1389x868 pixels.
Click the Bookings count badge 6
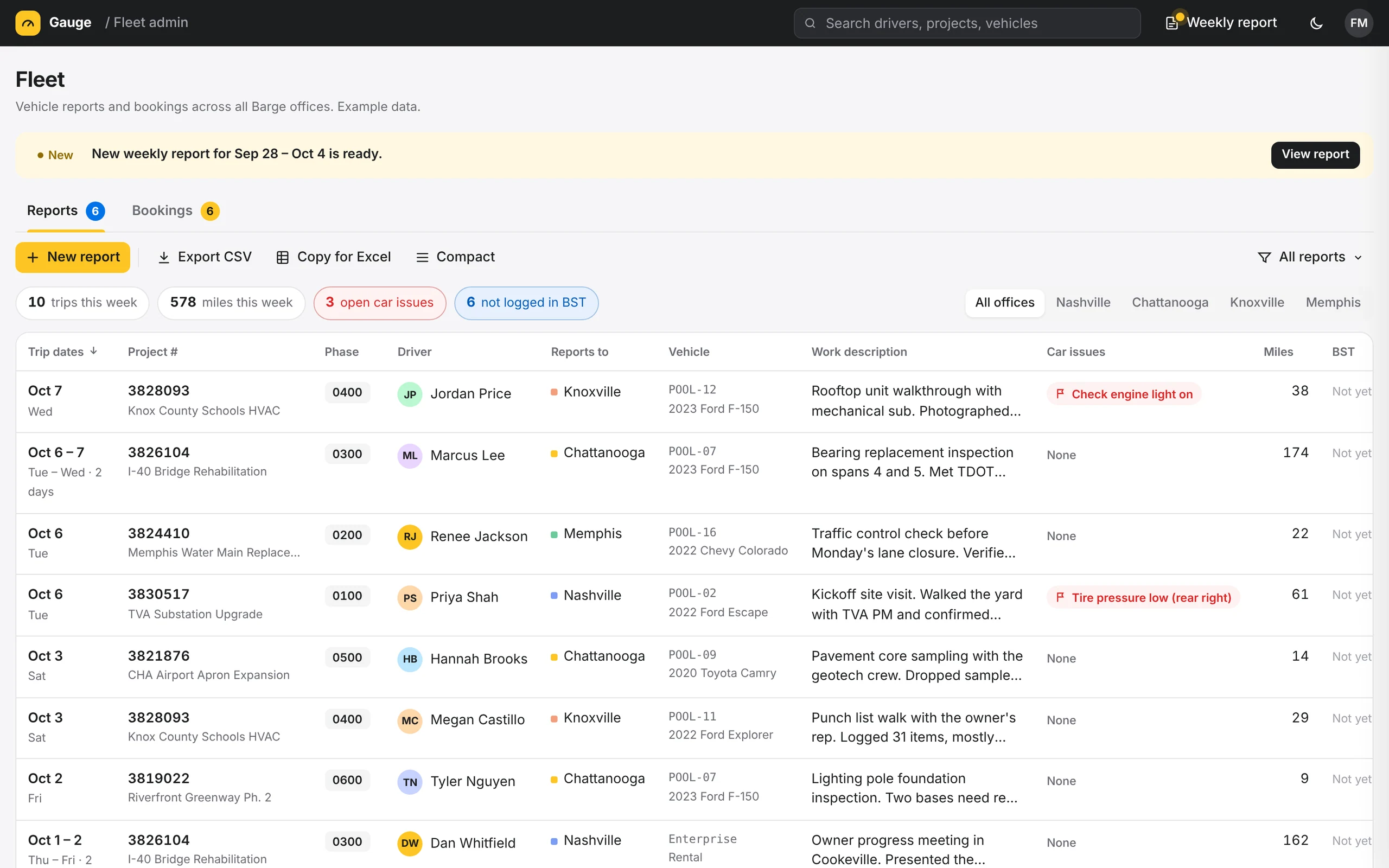pyautogui.click(x=210, y=211)
